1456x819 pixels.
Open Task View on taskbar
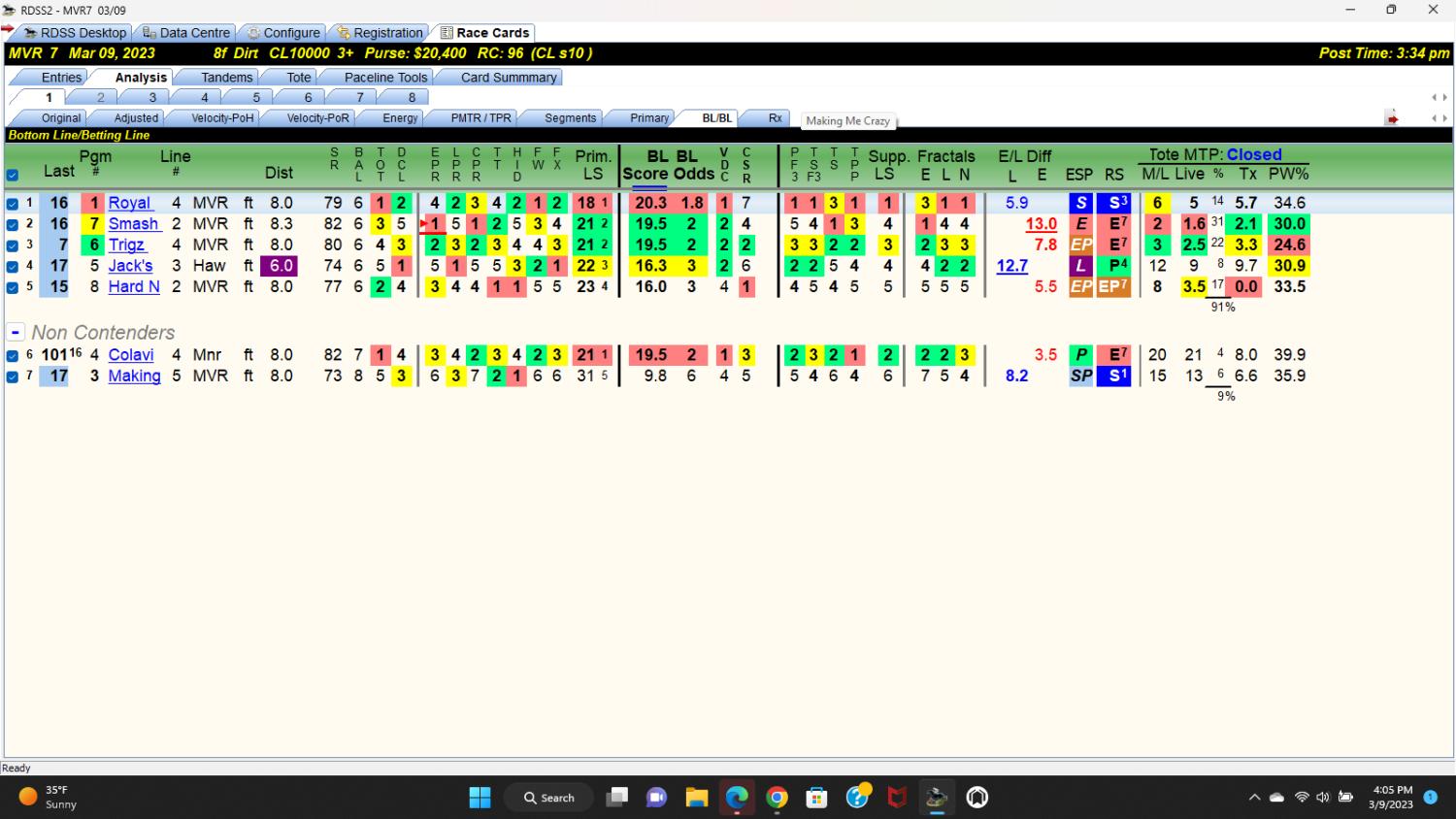click(x=617, y=798)
